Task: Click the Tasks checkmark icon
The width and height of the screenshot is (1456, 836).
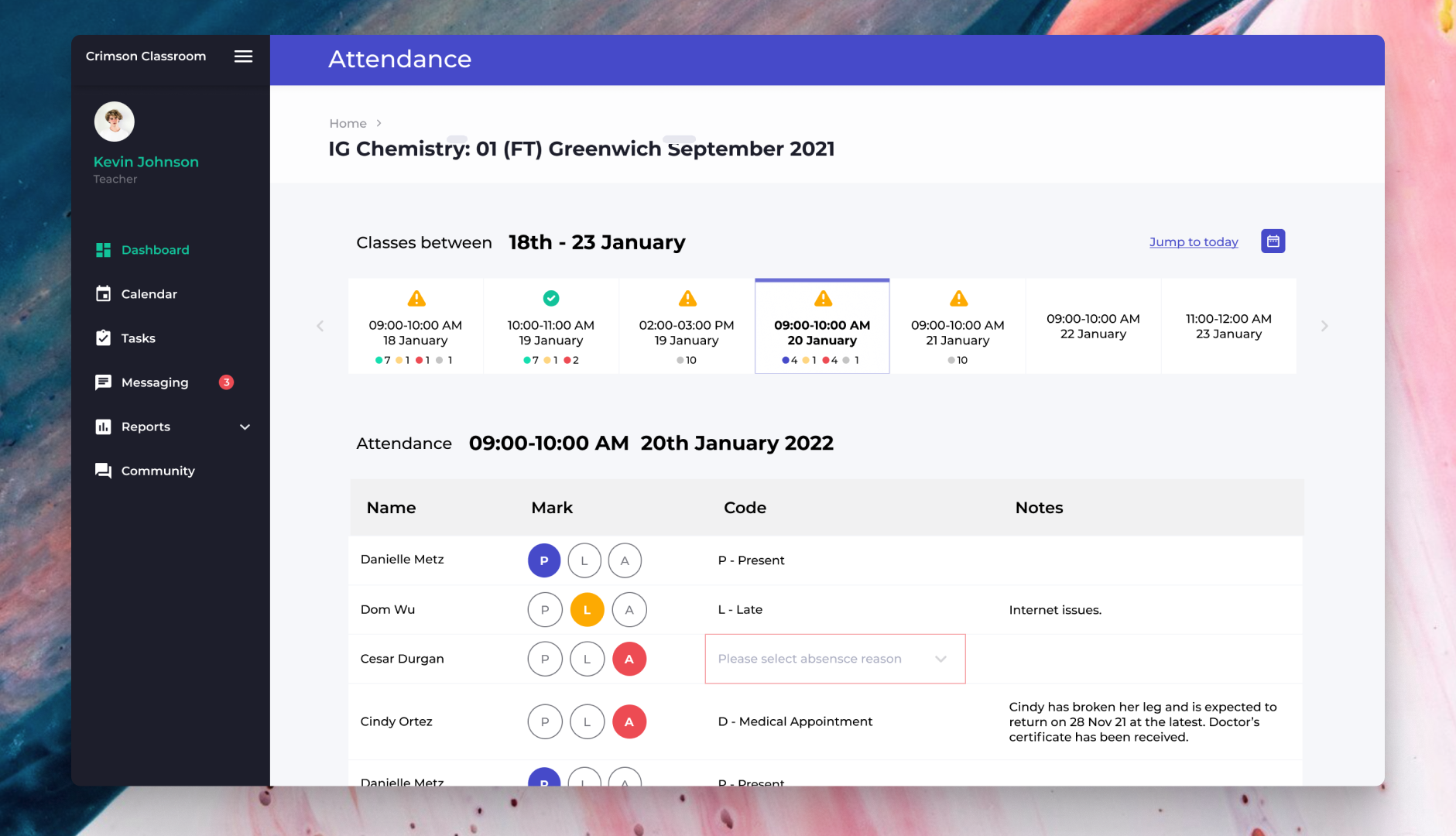Action: [103, 338]
